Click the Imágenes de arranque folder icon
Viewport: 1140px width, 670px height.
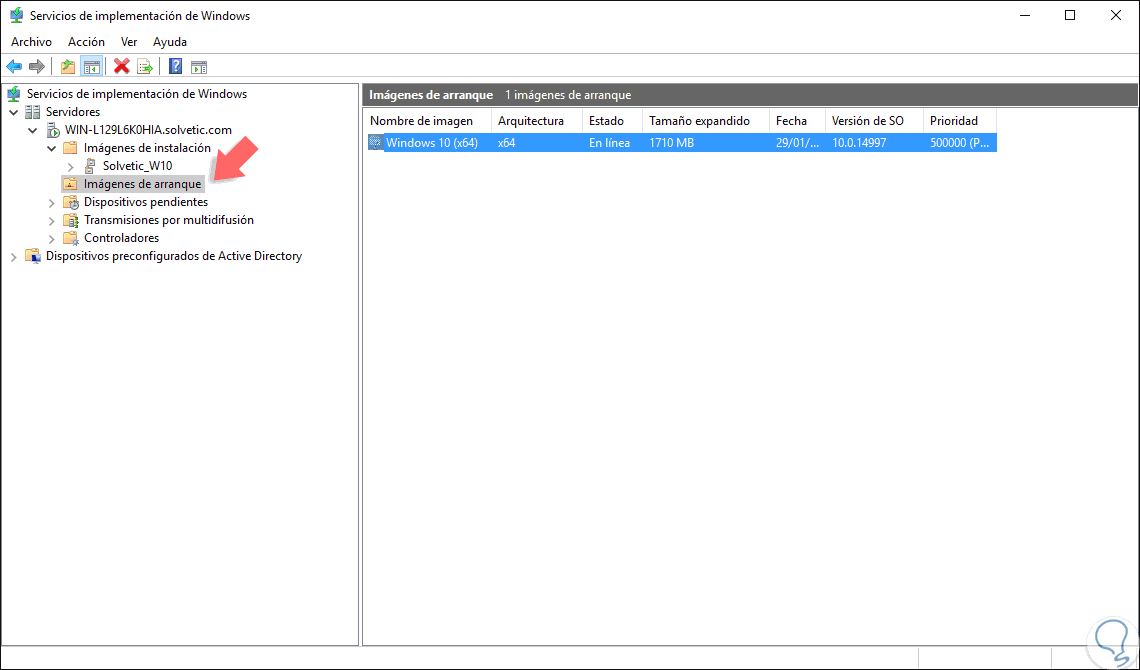(71, 184)
